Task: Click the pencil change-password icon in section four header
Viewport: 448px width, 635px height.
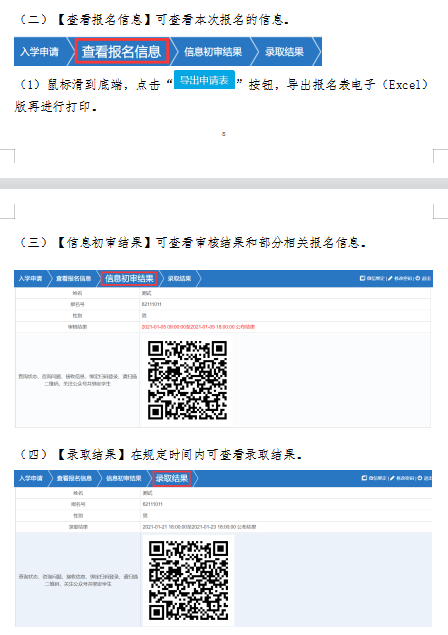Action: pyautogui.click(x=393, y=478)
